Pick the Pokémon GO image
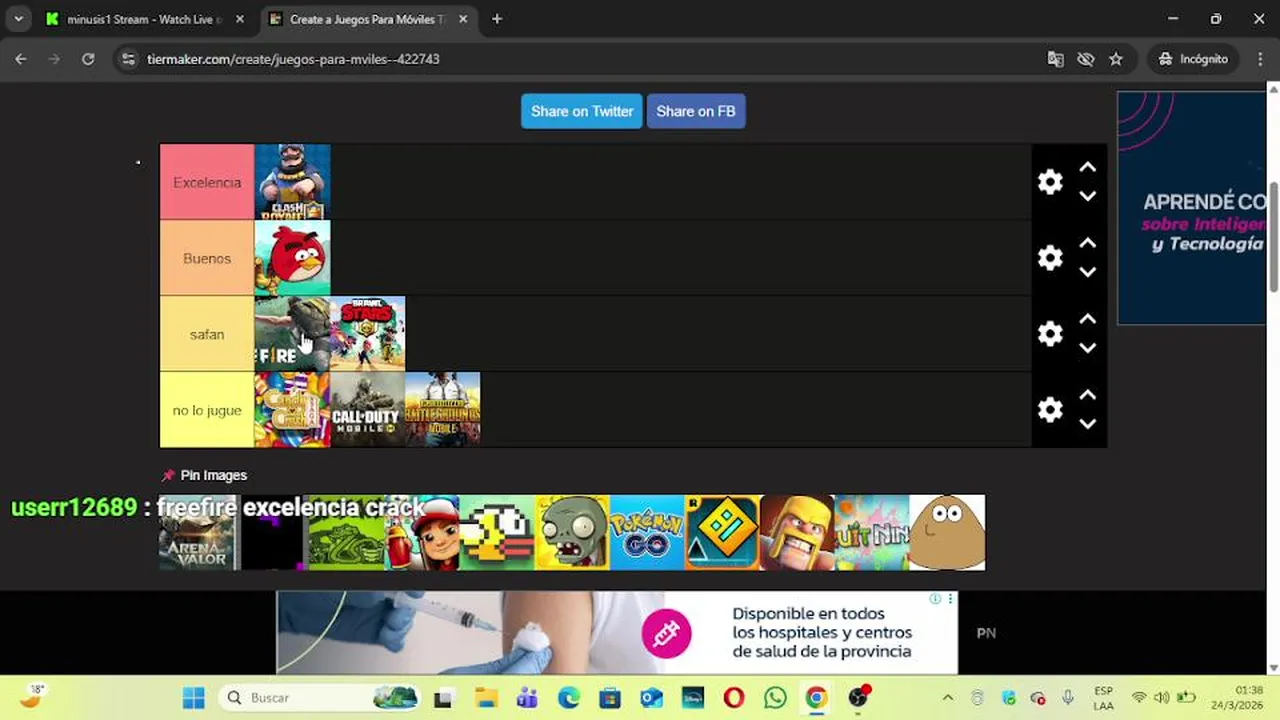The height and width of the screenshot is (720, 1280). click(647, 533)
